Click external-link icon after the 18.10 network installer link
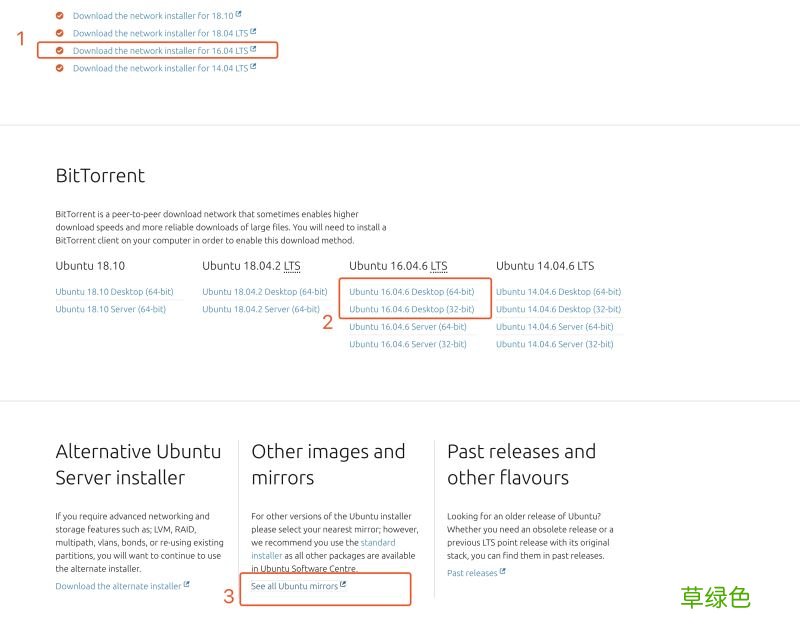Image resolution: width=800 pixels, height=631 pixels. 239,15
